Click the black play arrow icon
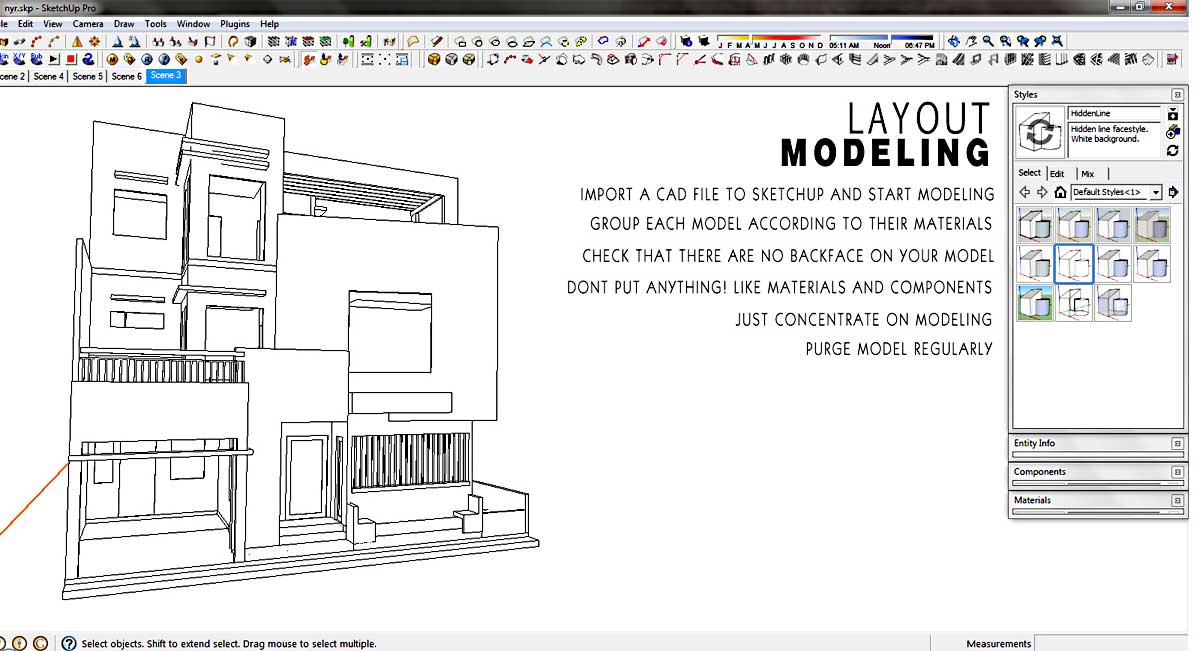Screen dimensions: 1200x651 pyautogui.click(x=54, y=59)
